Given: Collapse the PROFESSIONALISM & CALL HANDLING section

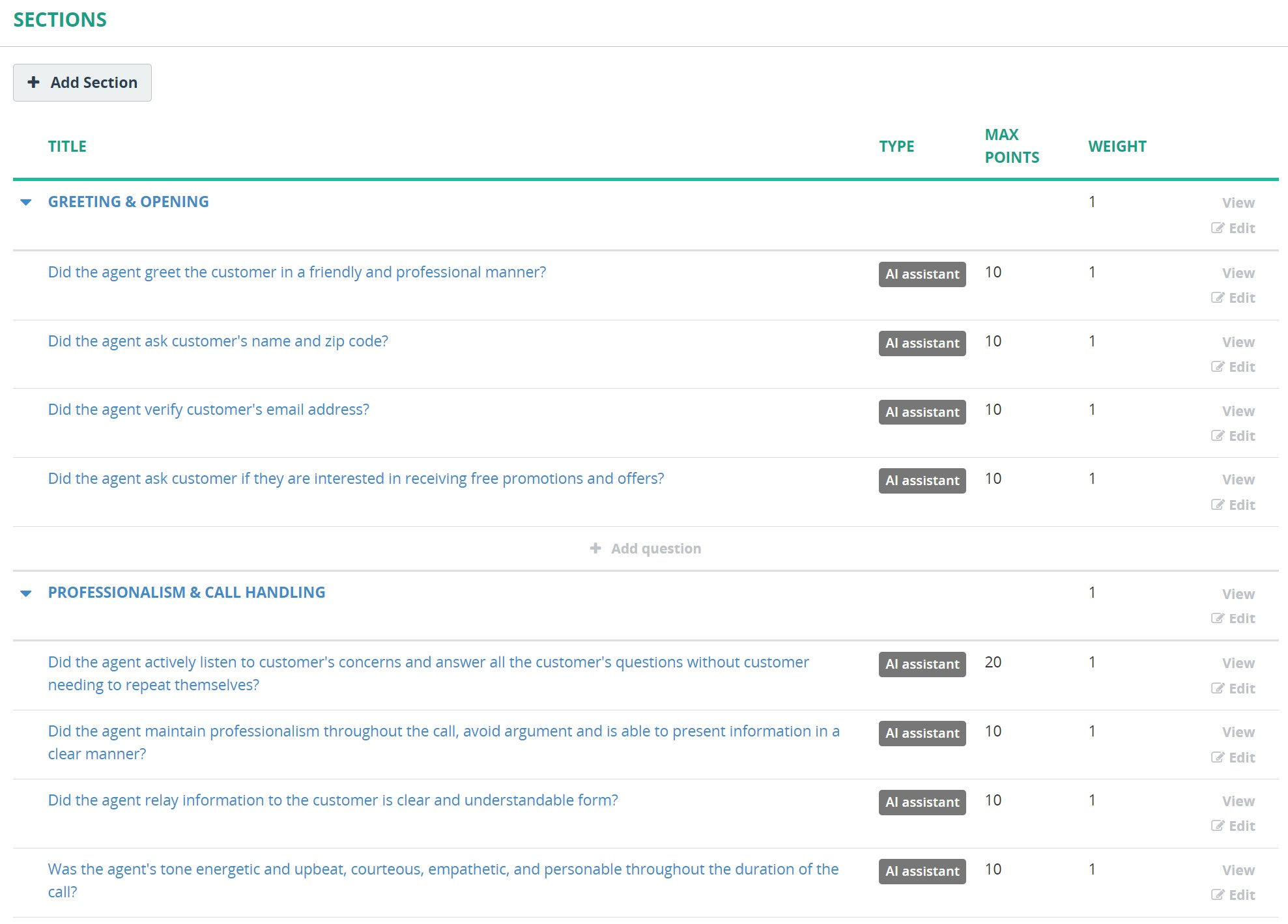Looking at the screenshot, I should 27,592.
